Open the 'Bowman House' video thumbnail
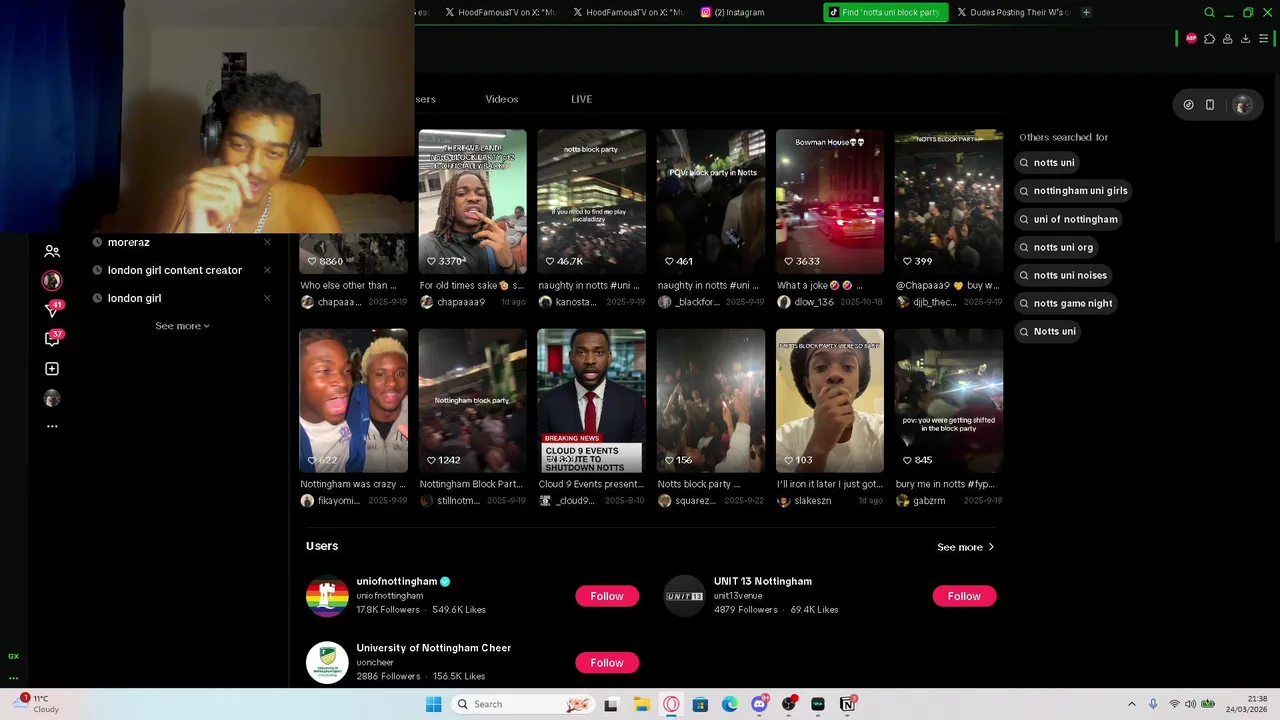The width and height of the screenshot is (1280, 720). point(830,201)
